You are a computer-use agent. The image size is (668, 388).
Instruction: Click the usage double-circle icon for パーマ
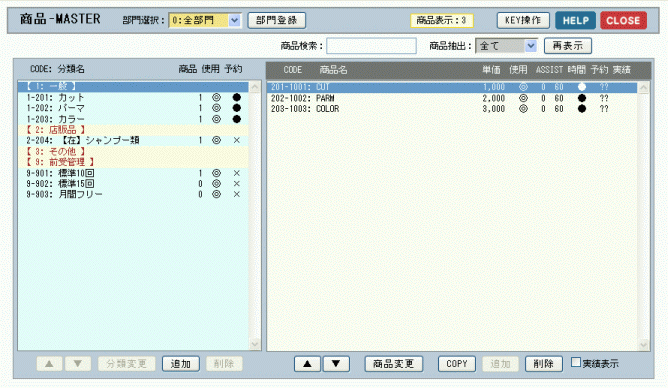216,108
